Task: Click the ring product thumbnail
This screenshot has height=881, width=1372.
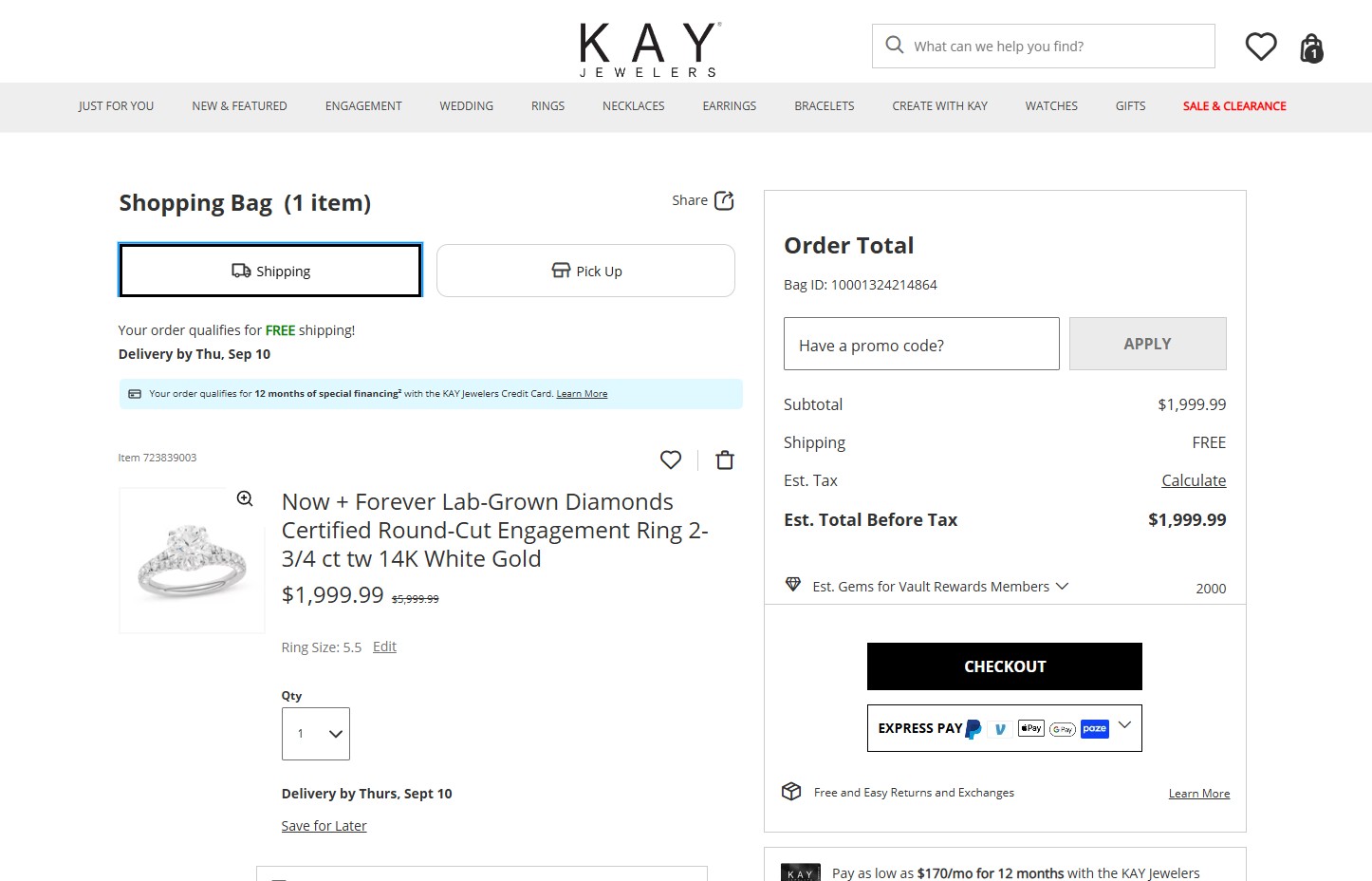Action: [192, 560]
